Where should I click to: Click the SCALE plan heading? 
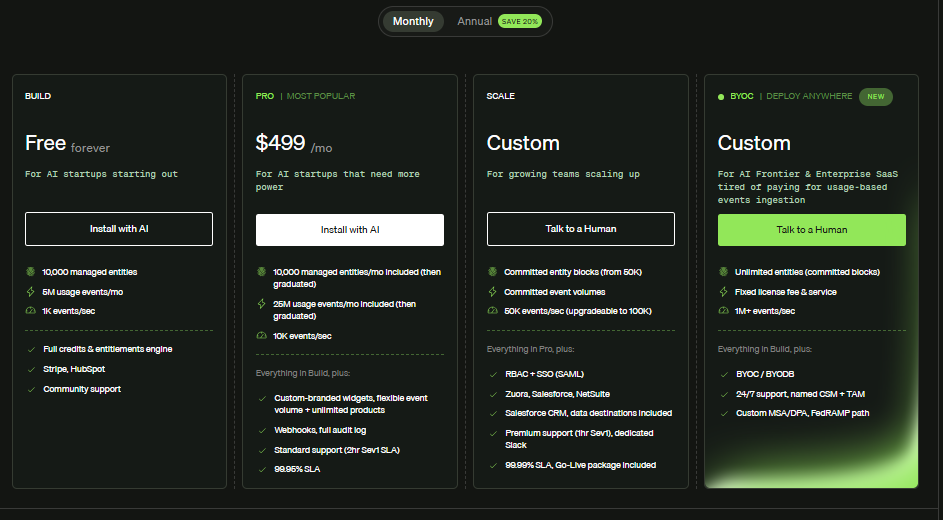(x=501, y=96)
